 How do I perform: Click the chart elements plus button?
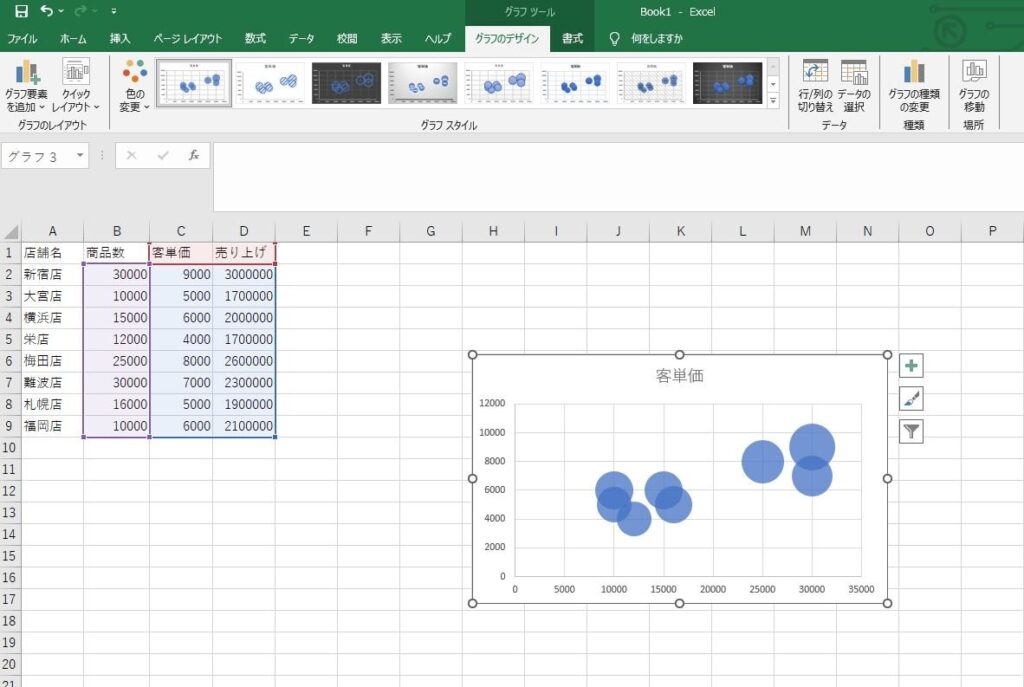click(x=911, y=366)
